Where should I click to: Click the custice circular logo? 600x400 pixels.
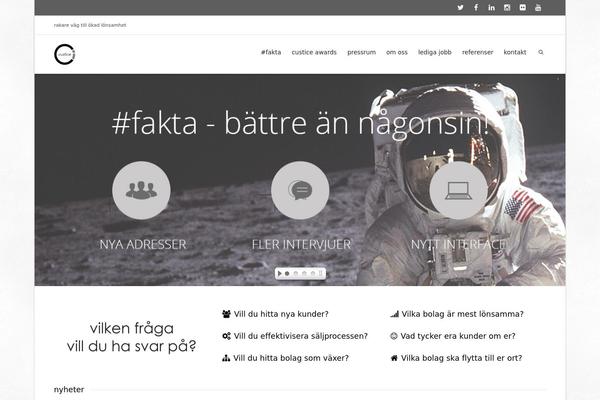pyautogui.click(x=65, y=54)
